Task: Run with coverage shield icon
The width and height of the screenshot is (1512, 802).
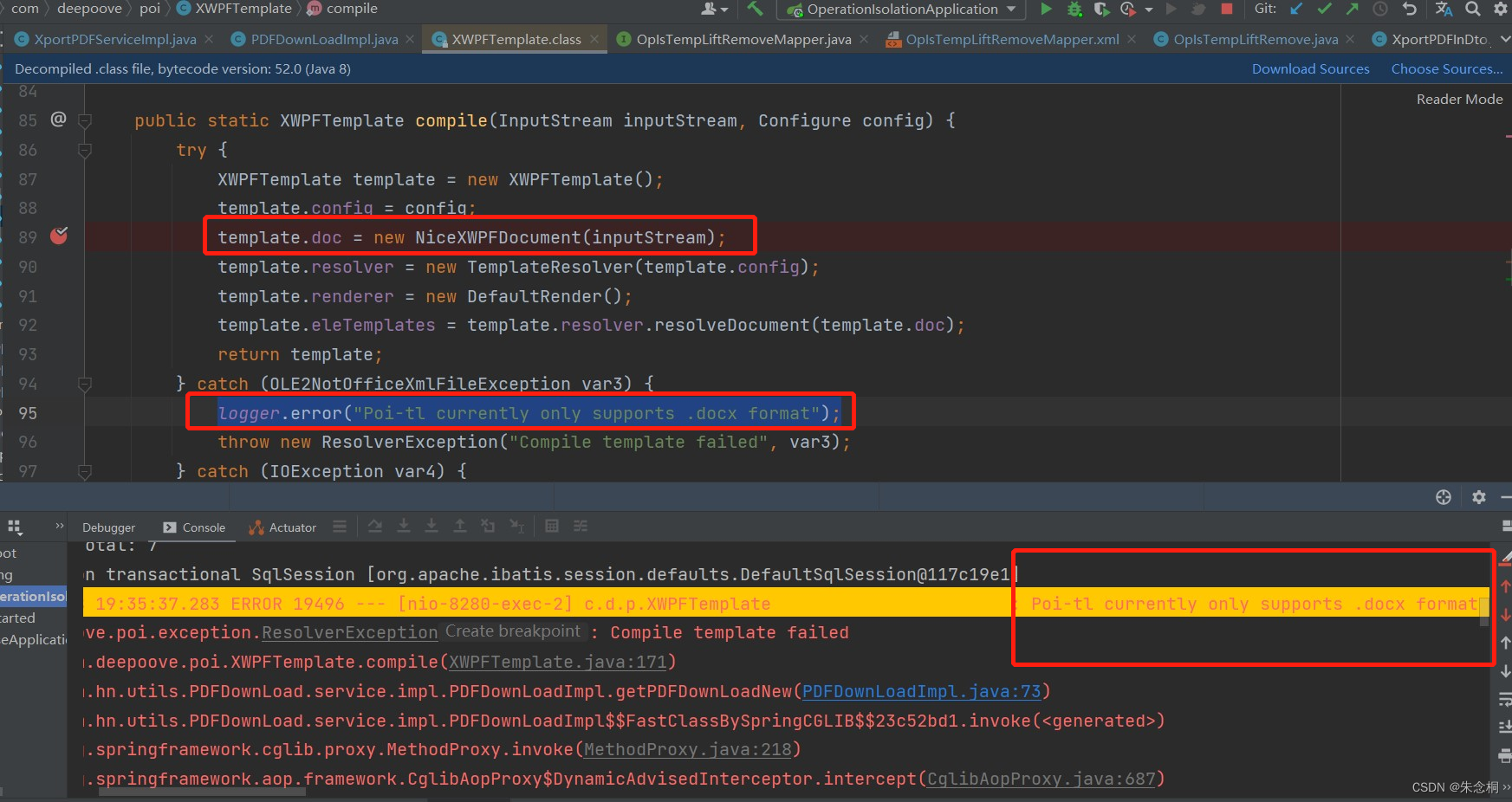Action: (x=1101, y=9)
